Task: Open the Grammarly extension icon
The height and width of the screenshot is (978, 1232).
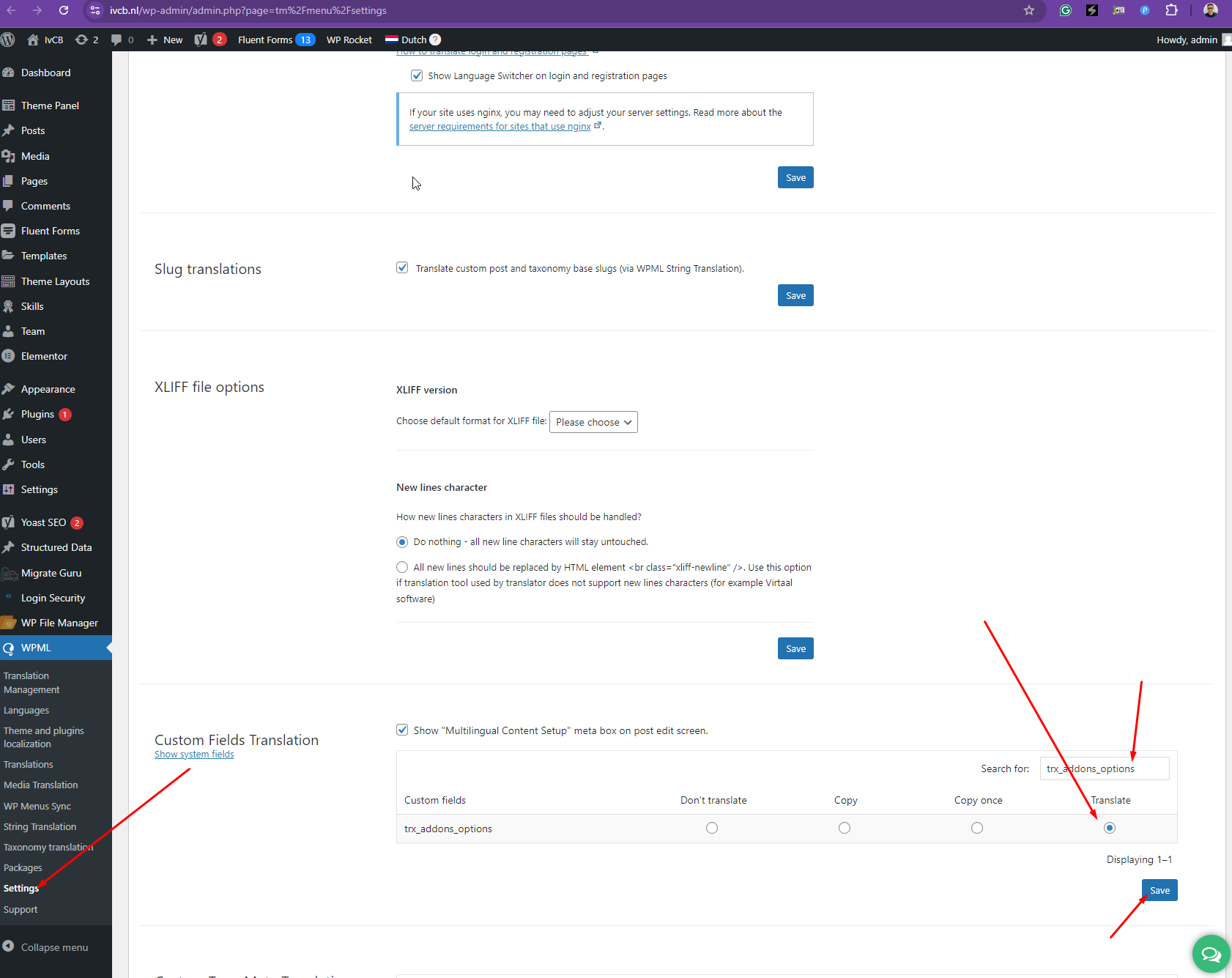Action: [x=1066, y=10]
